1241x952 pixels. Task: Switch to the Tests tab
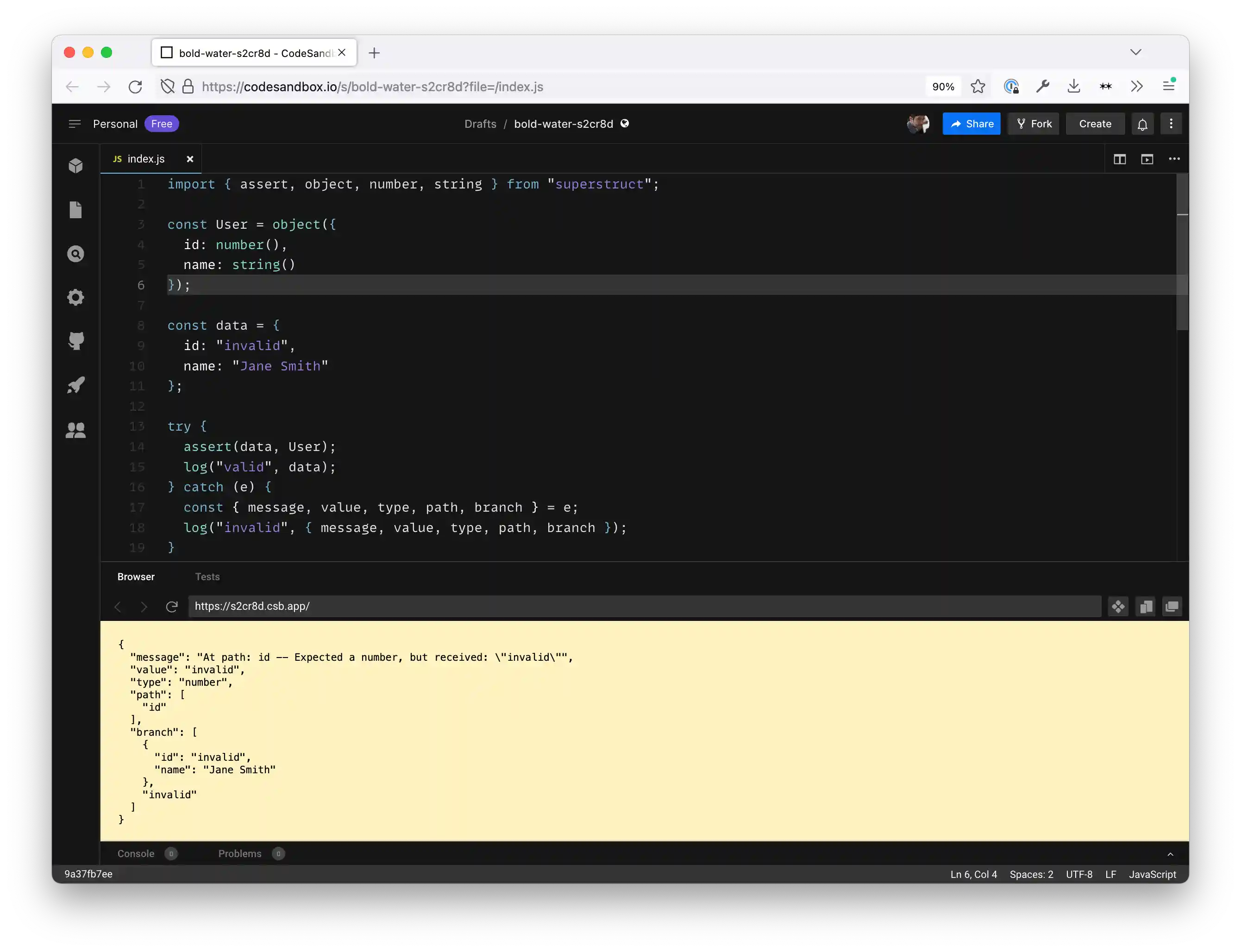coord(207,576)
